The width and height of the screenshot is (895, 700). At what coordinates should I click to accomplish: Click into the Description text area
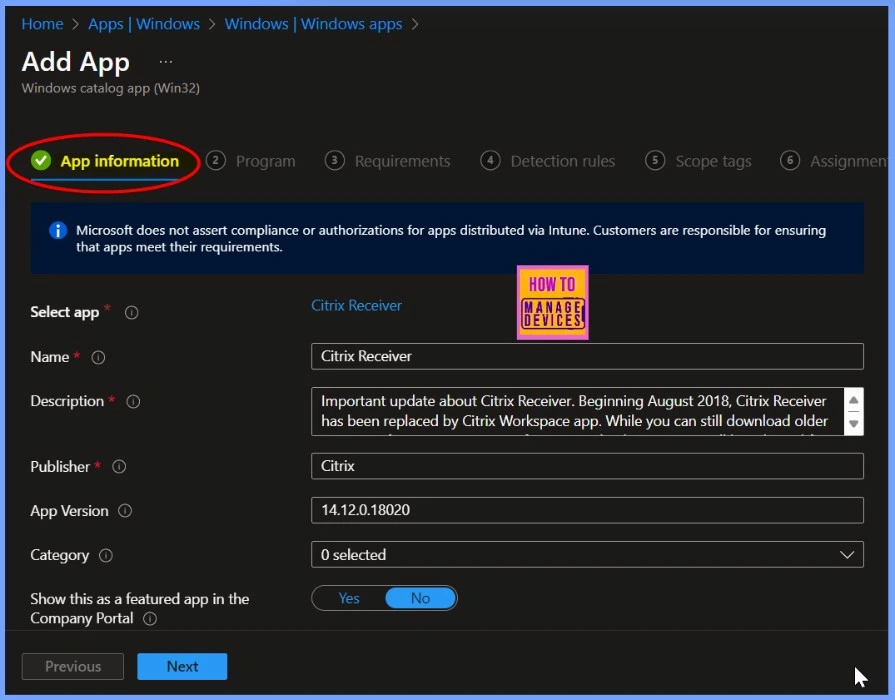point(577,411)
